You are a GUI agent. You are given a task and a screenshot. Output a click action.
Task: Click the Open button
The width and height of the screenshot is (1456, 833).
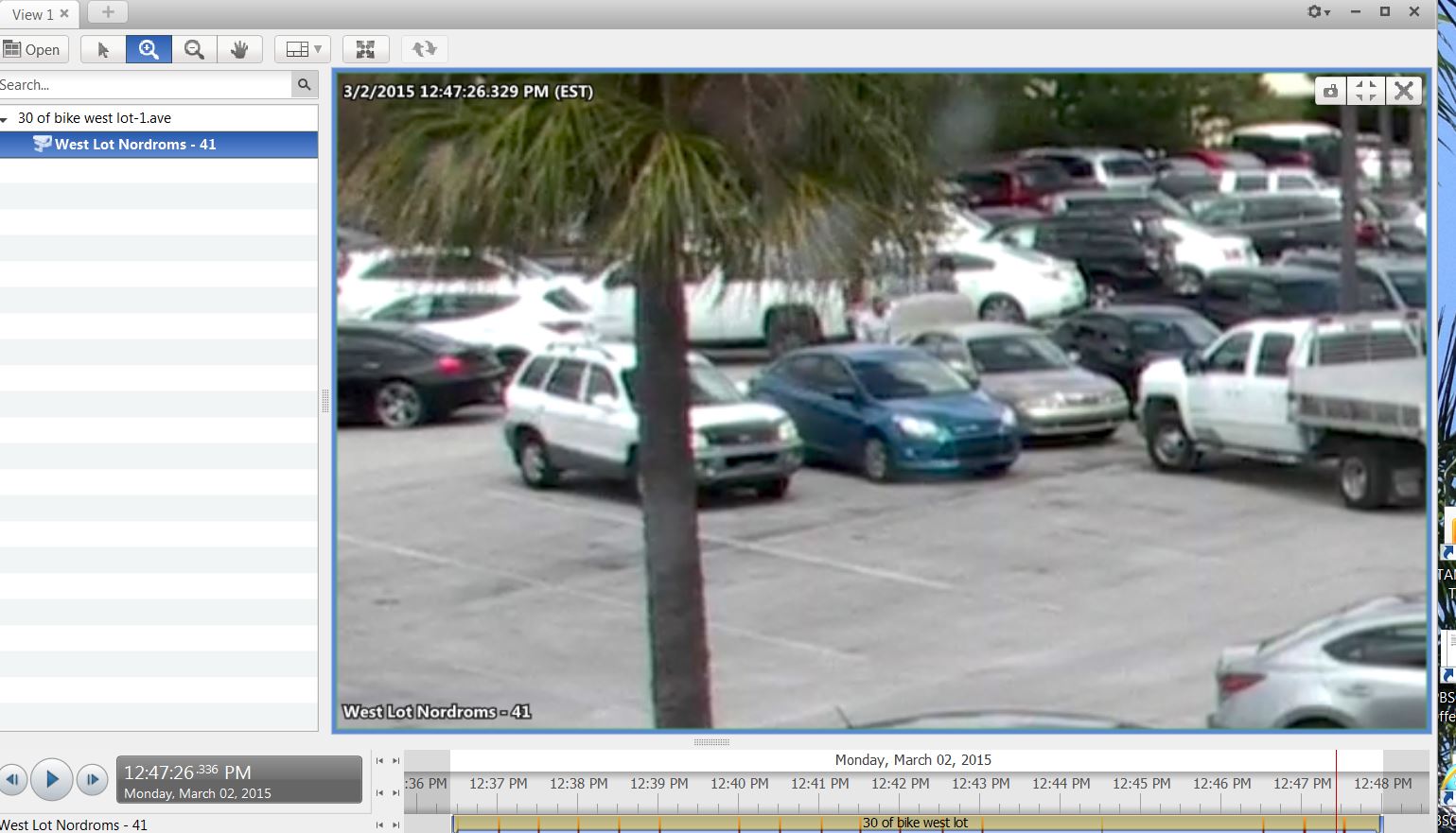(x=33, y=50)
